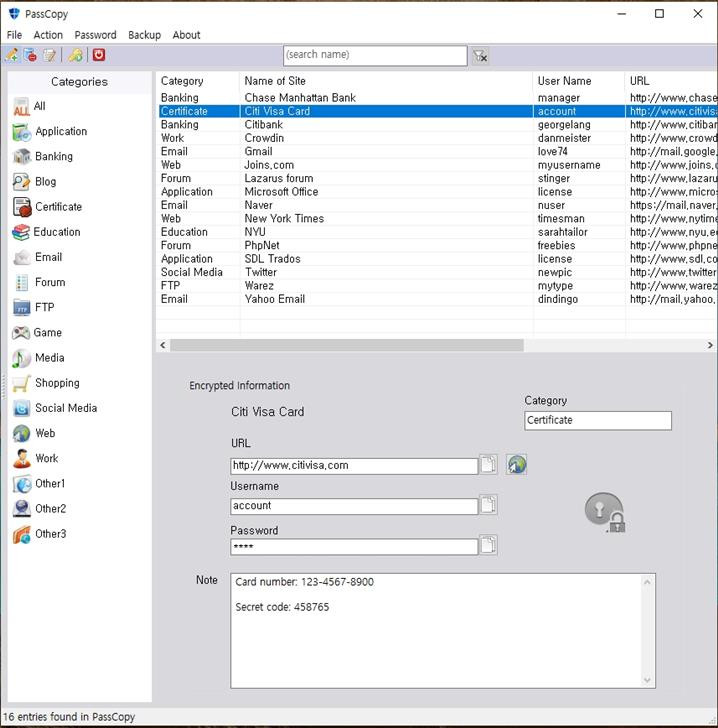Screen dimensions: 718x728
Task: Select the Application category in sidebar
Action: [50, 131]
